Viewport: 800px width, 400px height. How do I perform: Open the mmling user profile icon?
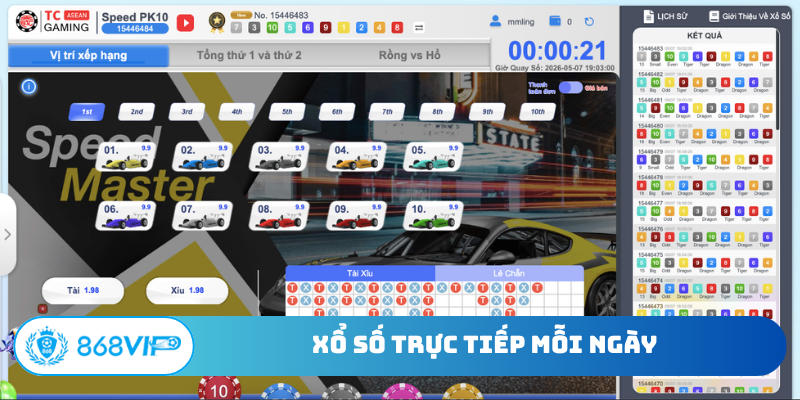[x=495, y=21]
